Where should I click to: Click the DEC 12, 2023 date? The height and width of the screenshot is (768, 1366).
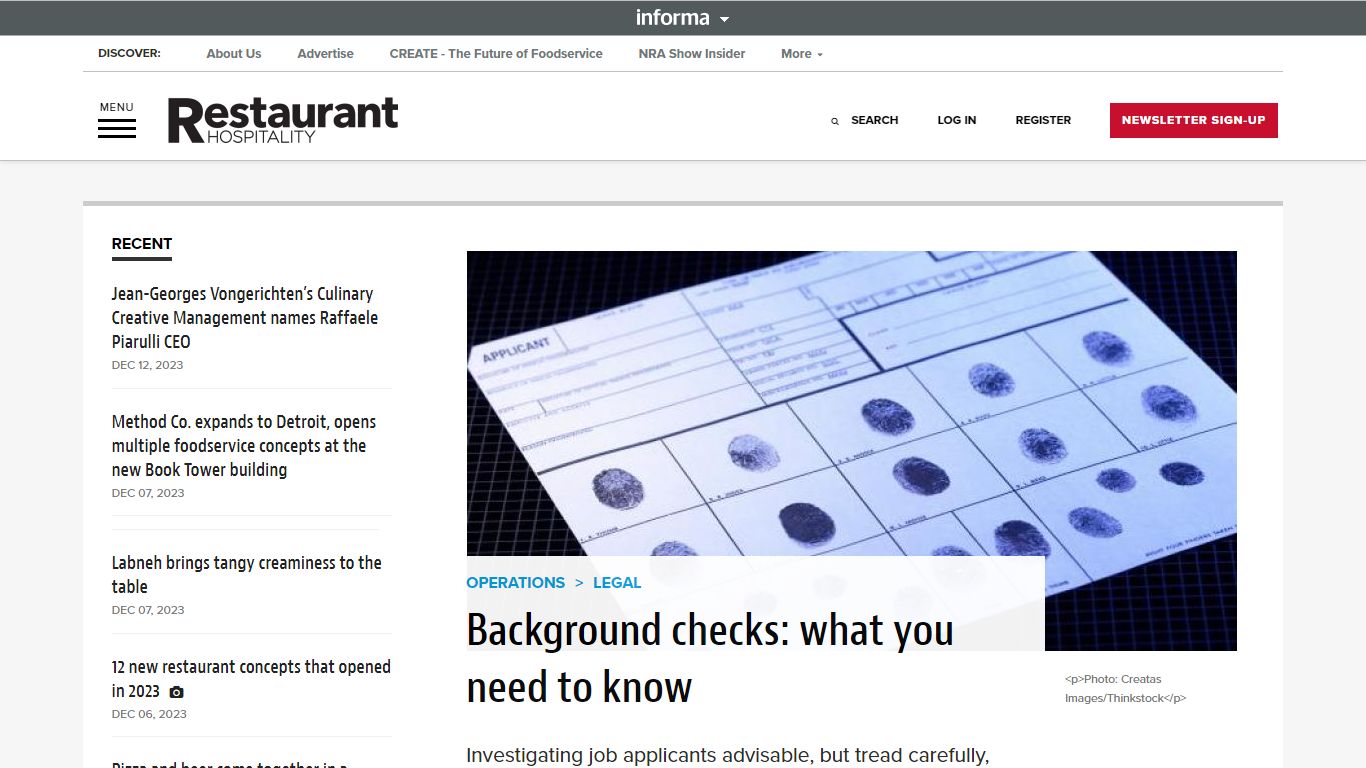pyautogui.click(x=148, y=365)
